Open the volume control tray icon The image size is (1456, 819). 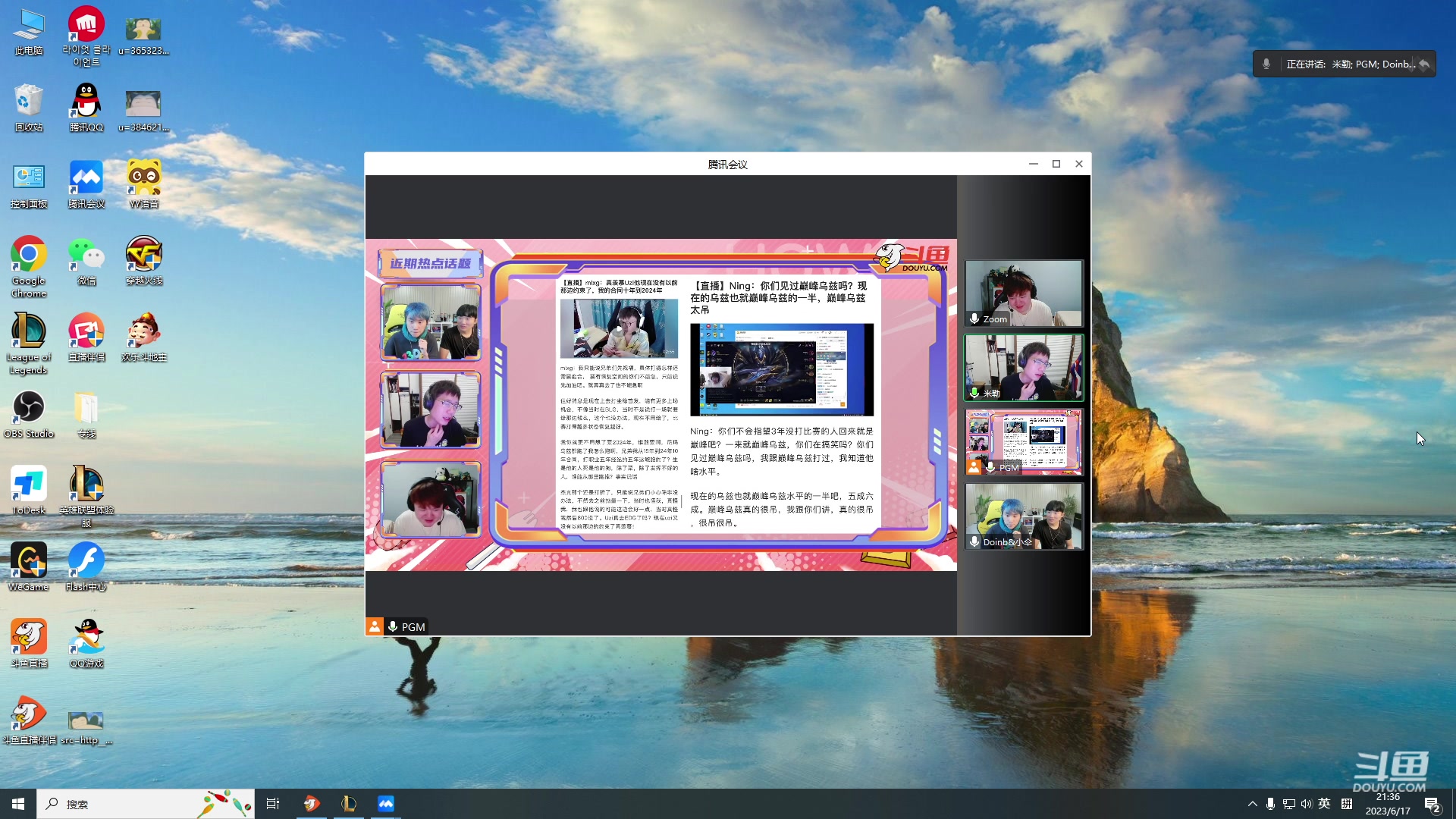[x=1306, y=804]
